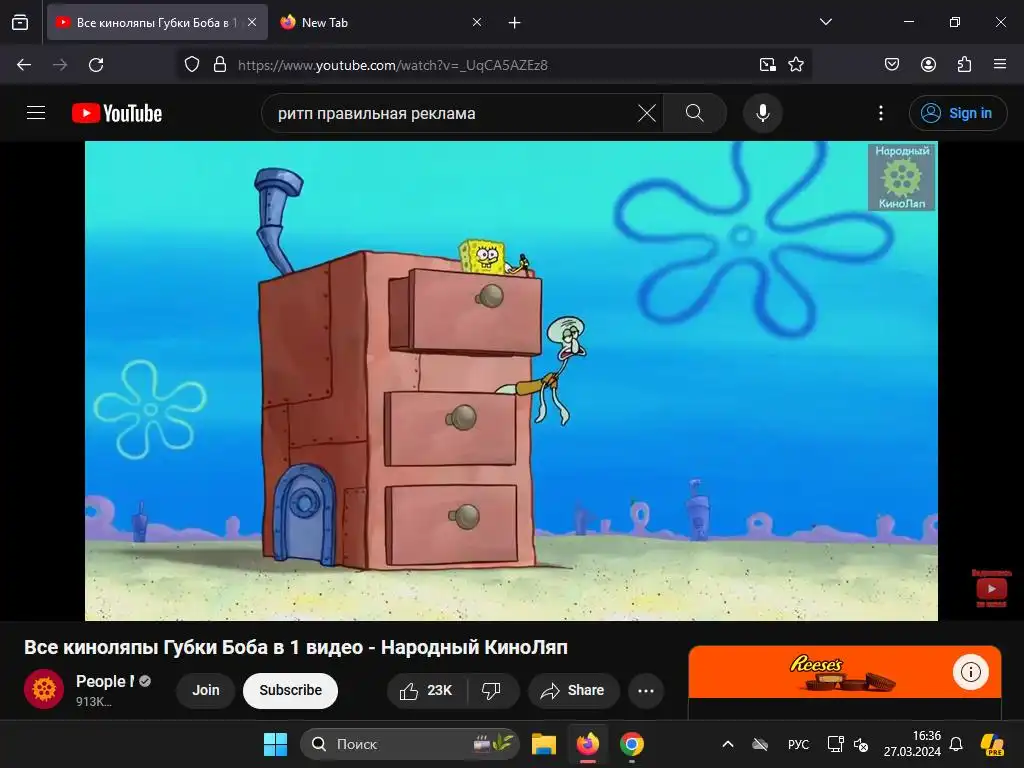Open more actions ellipsis under video
The height and width of the screenshot is (768, 1024).
[x=646, y=690]
